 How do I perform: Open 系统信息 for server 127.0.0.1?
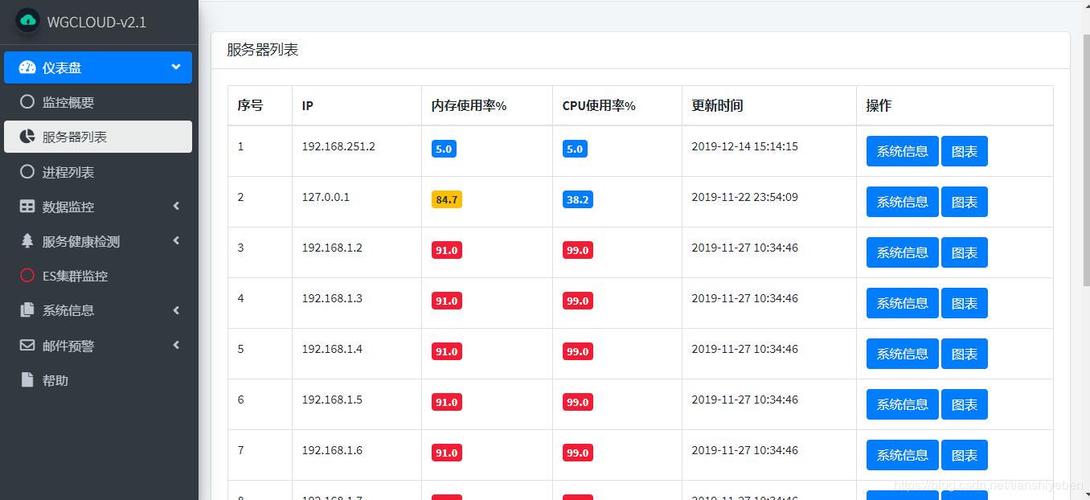[x=902, y=202]
